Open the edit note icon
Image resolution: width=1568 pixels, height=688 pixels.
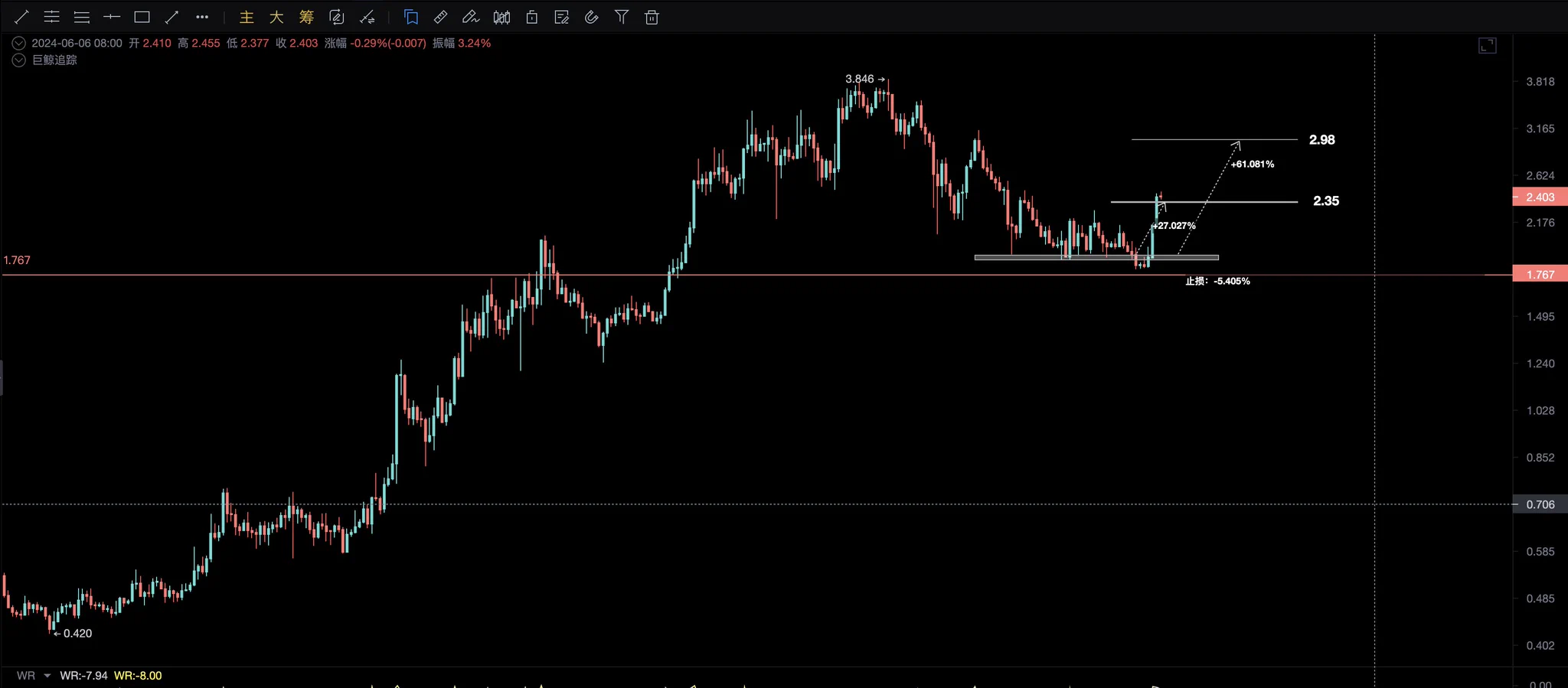[561, 17]
